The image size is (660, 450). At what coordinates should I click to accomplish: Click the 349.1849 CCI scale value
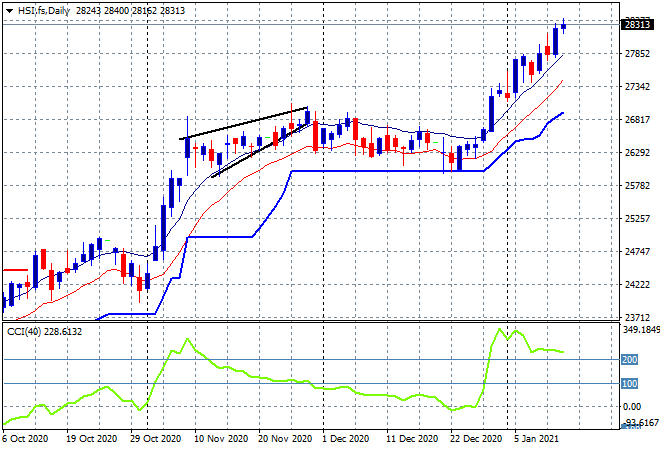641,330
